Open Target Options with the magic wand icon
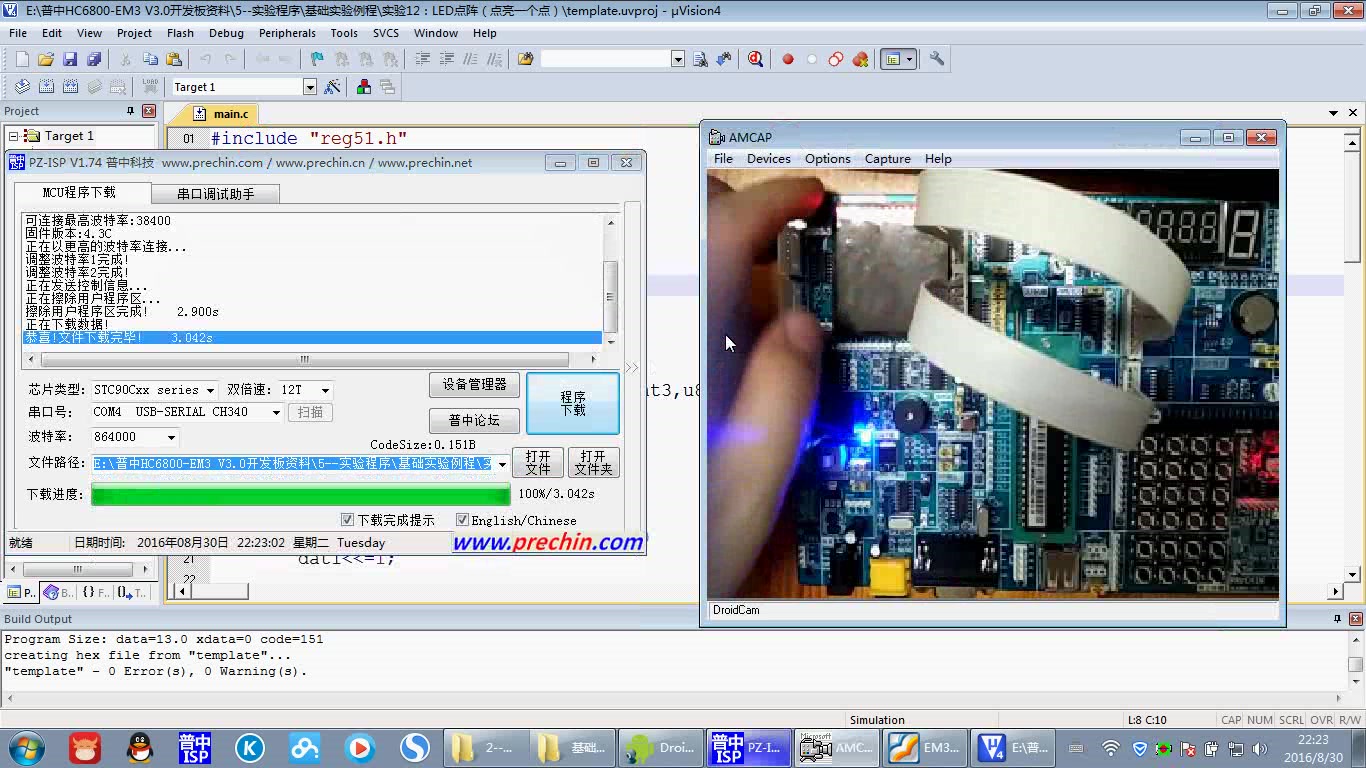1366x768 pixels. [332, 87]
